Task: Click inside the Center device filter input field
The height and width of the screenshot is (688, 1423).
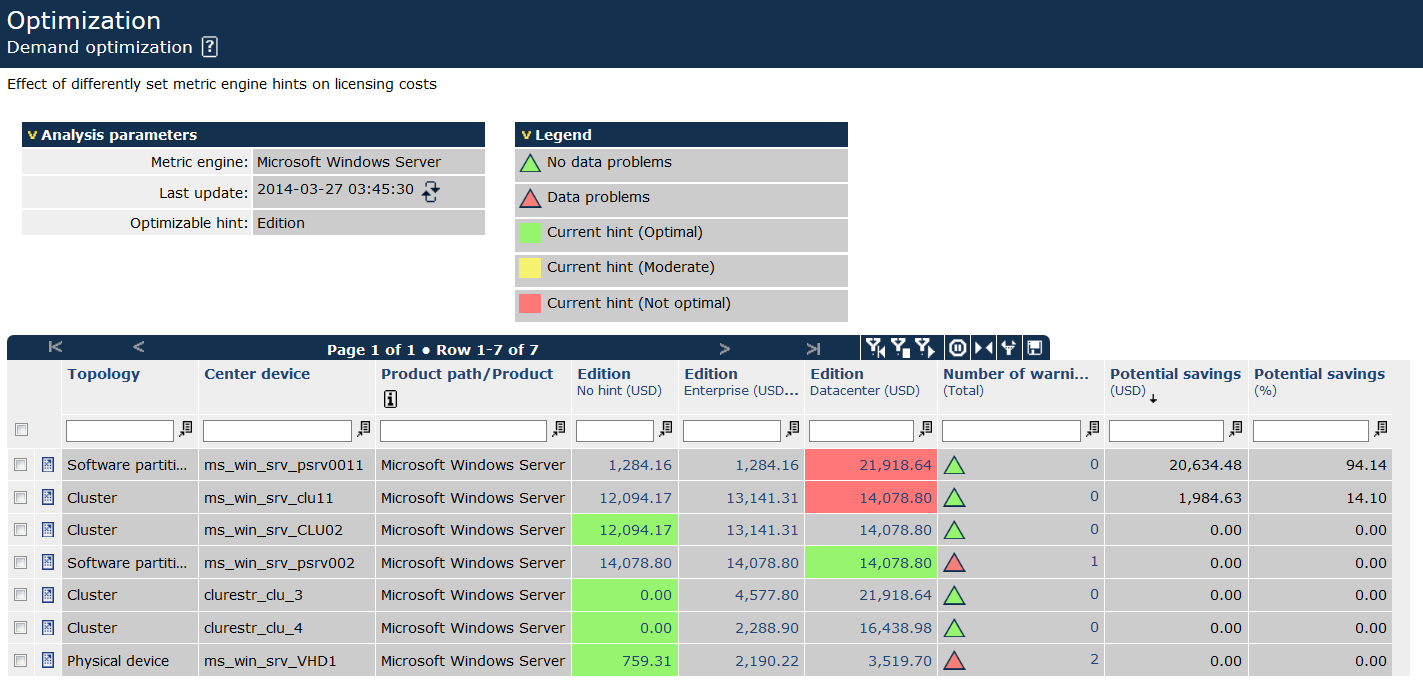Action: pyautogui.click(x=277, y=430)
